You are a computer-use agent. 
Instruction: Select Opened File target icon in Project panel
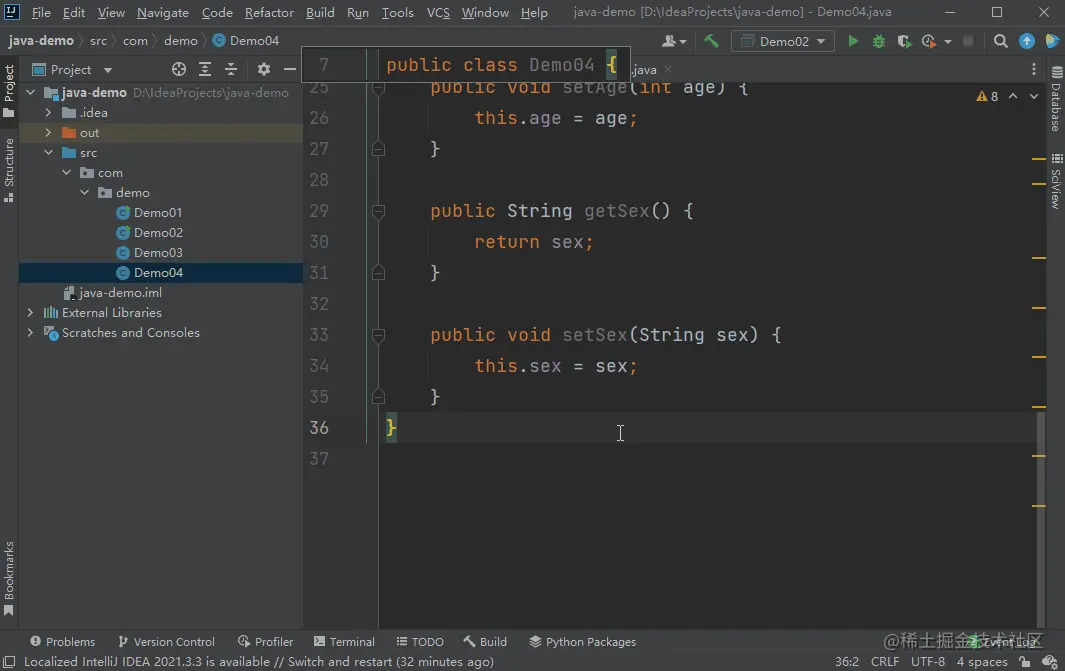pos(179,69)
